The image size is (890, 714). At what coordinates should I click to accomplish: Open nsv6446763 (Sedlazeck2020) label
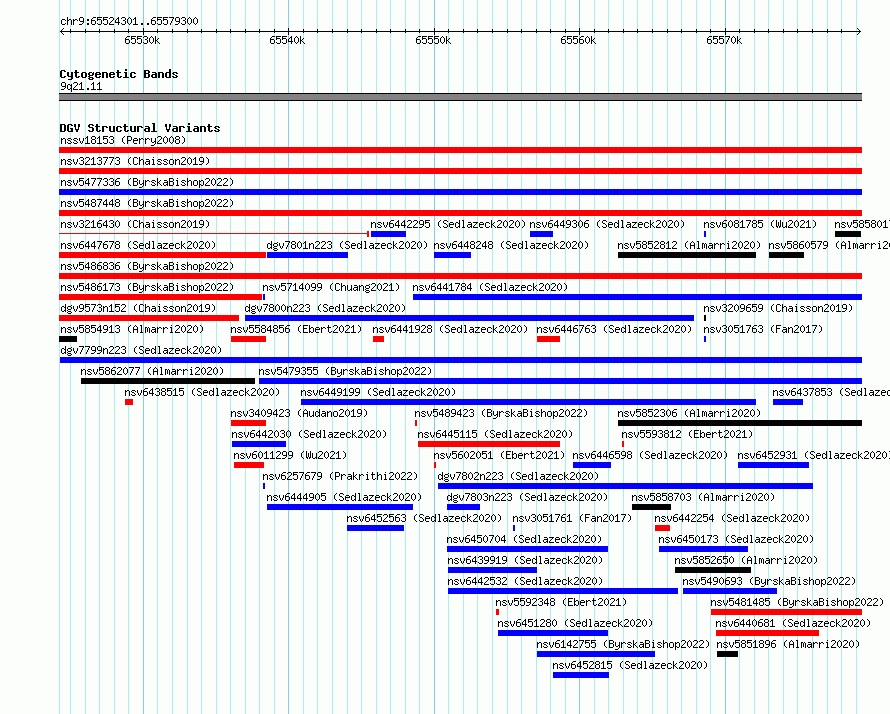coord(614,329)
